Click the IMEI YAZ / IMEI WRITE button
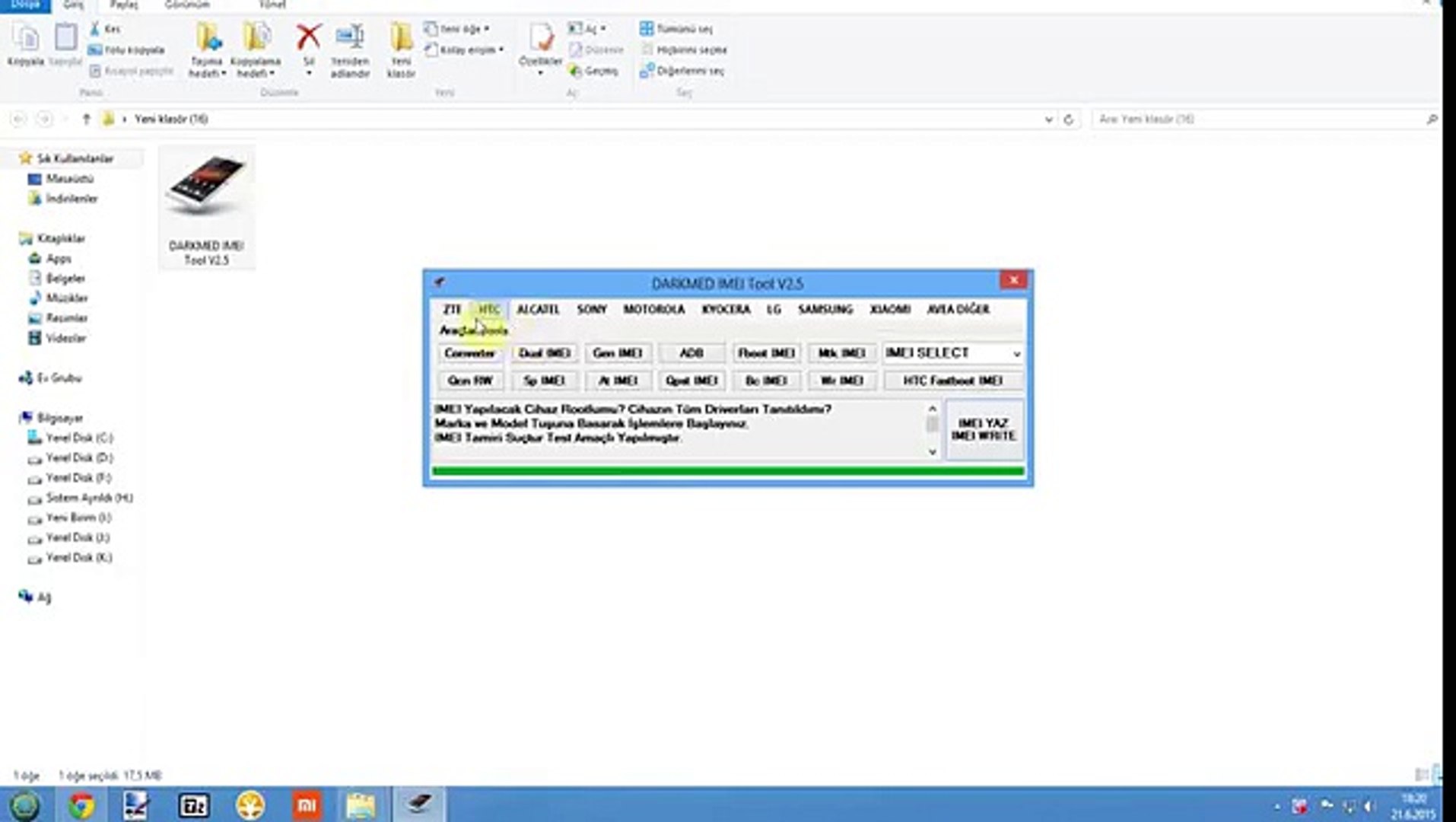 pyautogui.click(x=984, y=429)
